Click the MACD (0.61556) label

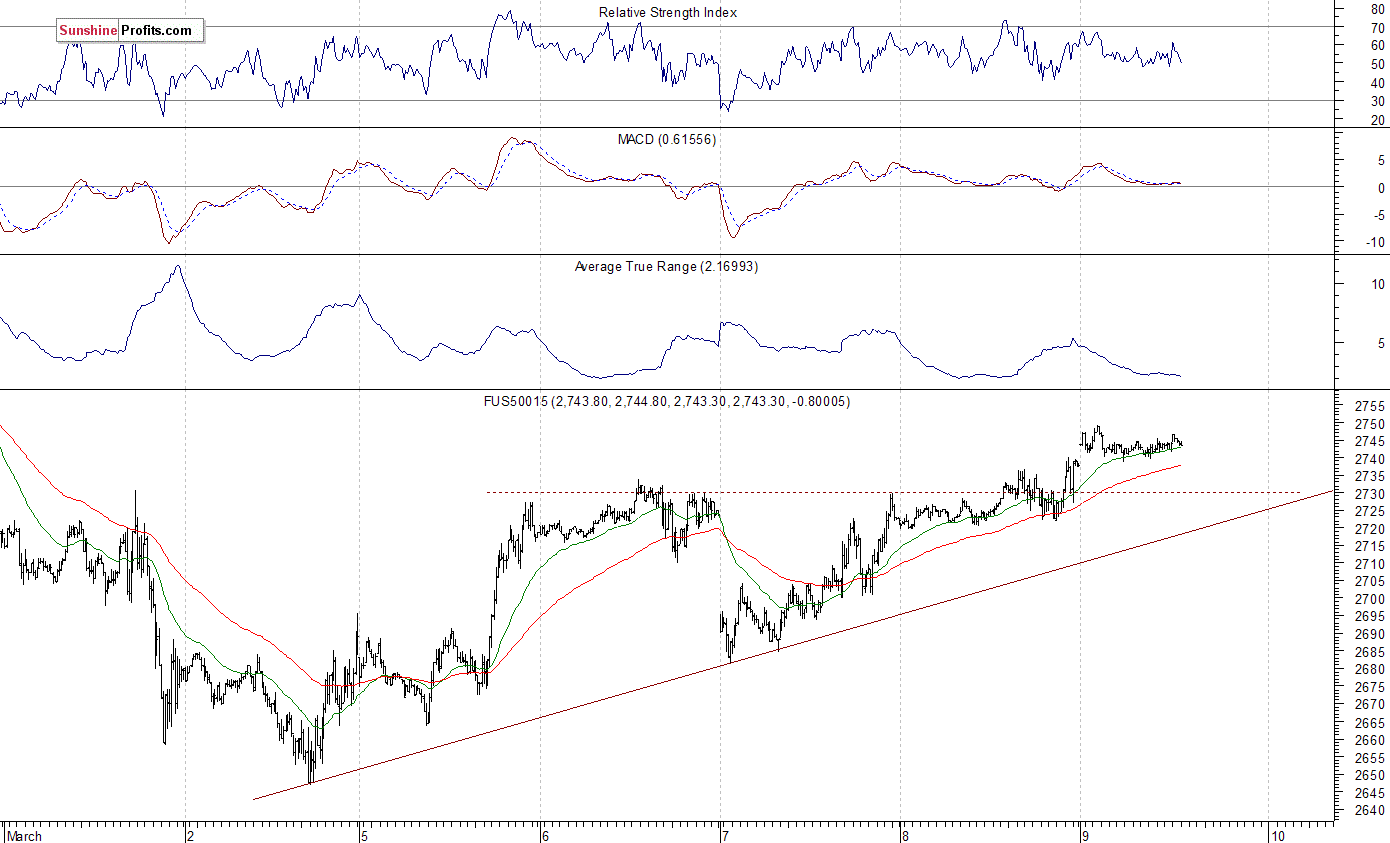[x=666, y=139]
